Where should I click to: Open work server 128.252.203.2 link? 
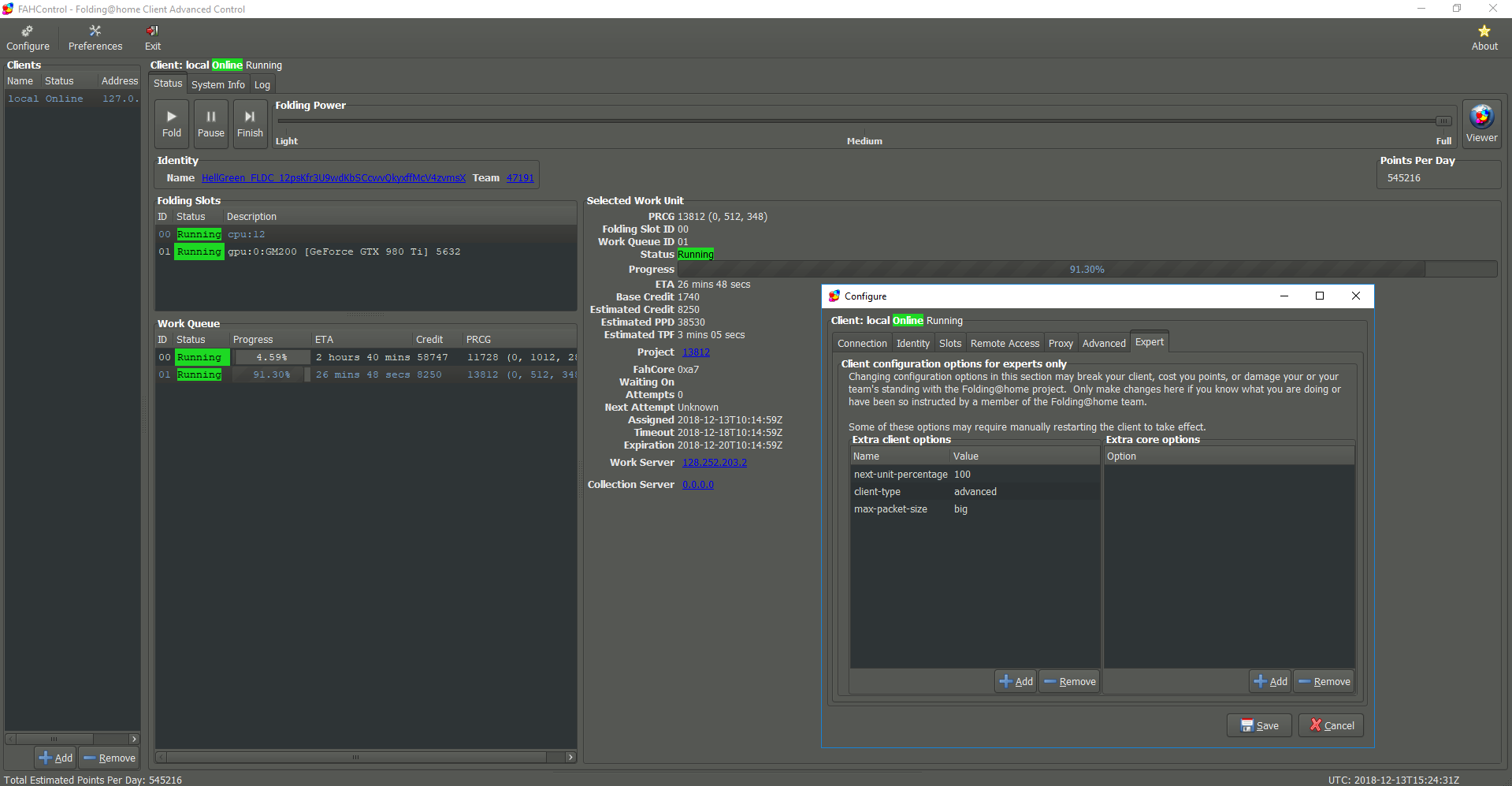click(x=714, y=463)
